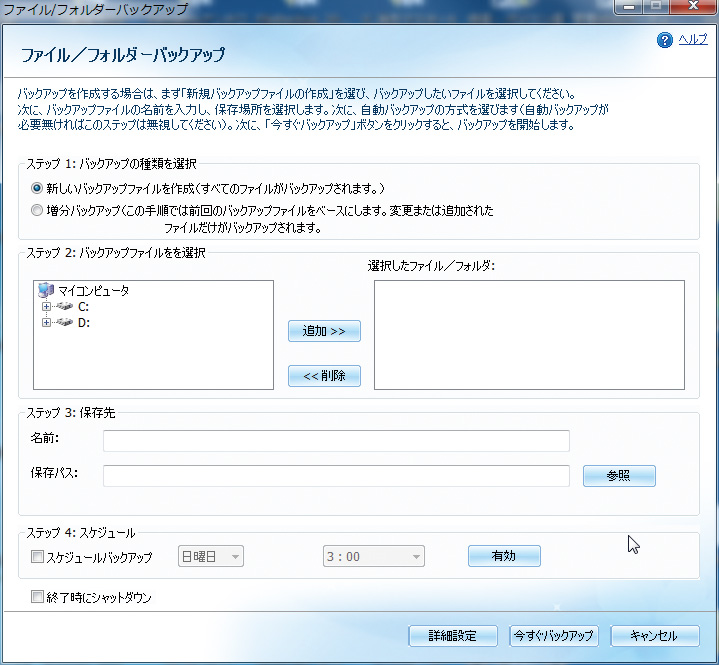Viewport: 719px width, 665px height.
Task: Focus the 名前 input field
Action: 336,441
